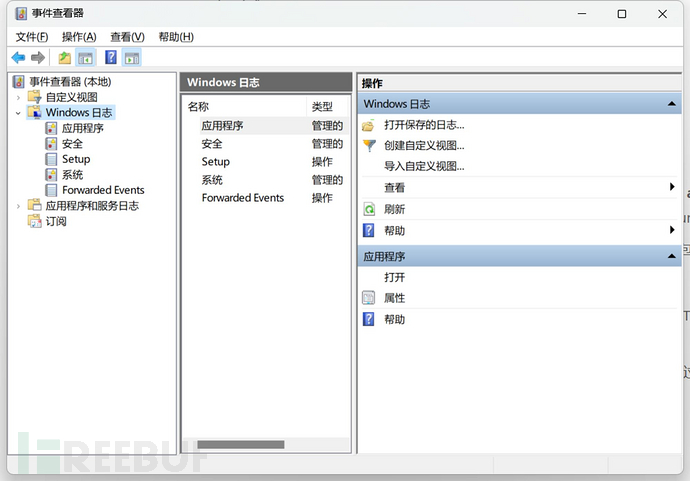Click 打开保存的日志... action

424,125
